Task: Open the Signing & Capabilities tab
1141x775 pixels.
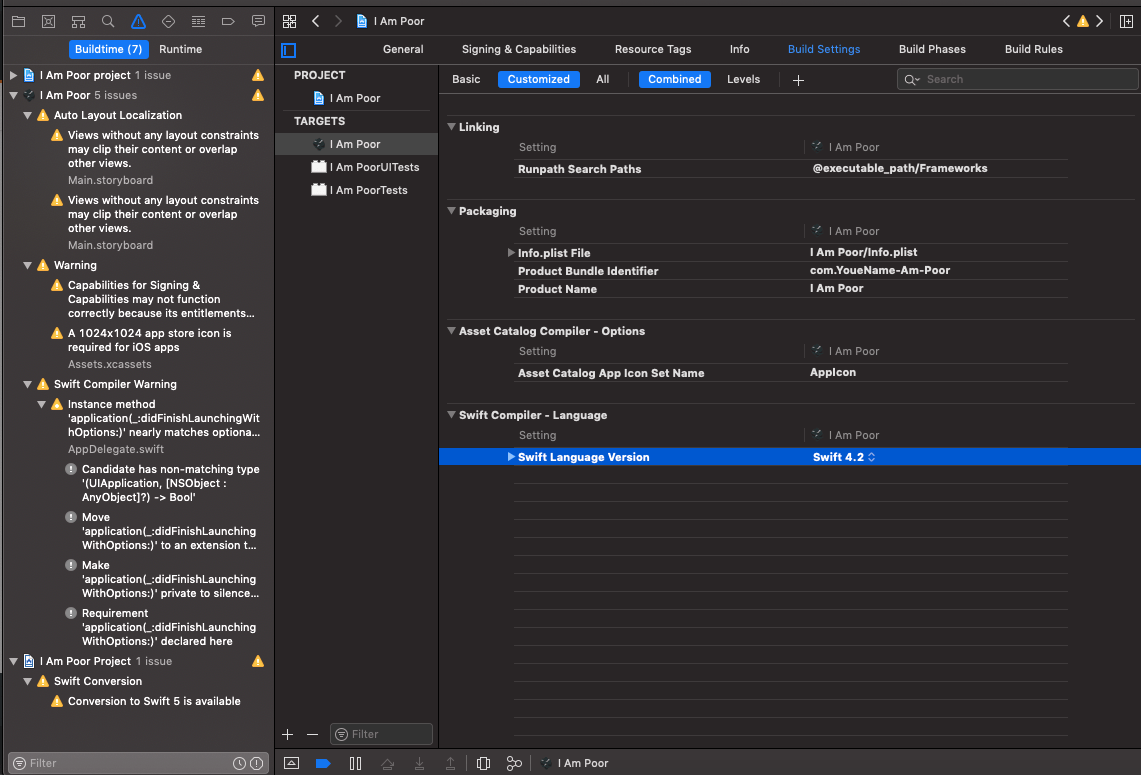Action: coord(519,49)
